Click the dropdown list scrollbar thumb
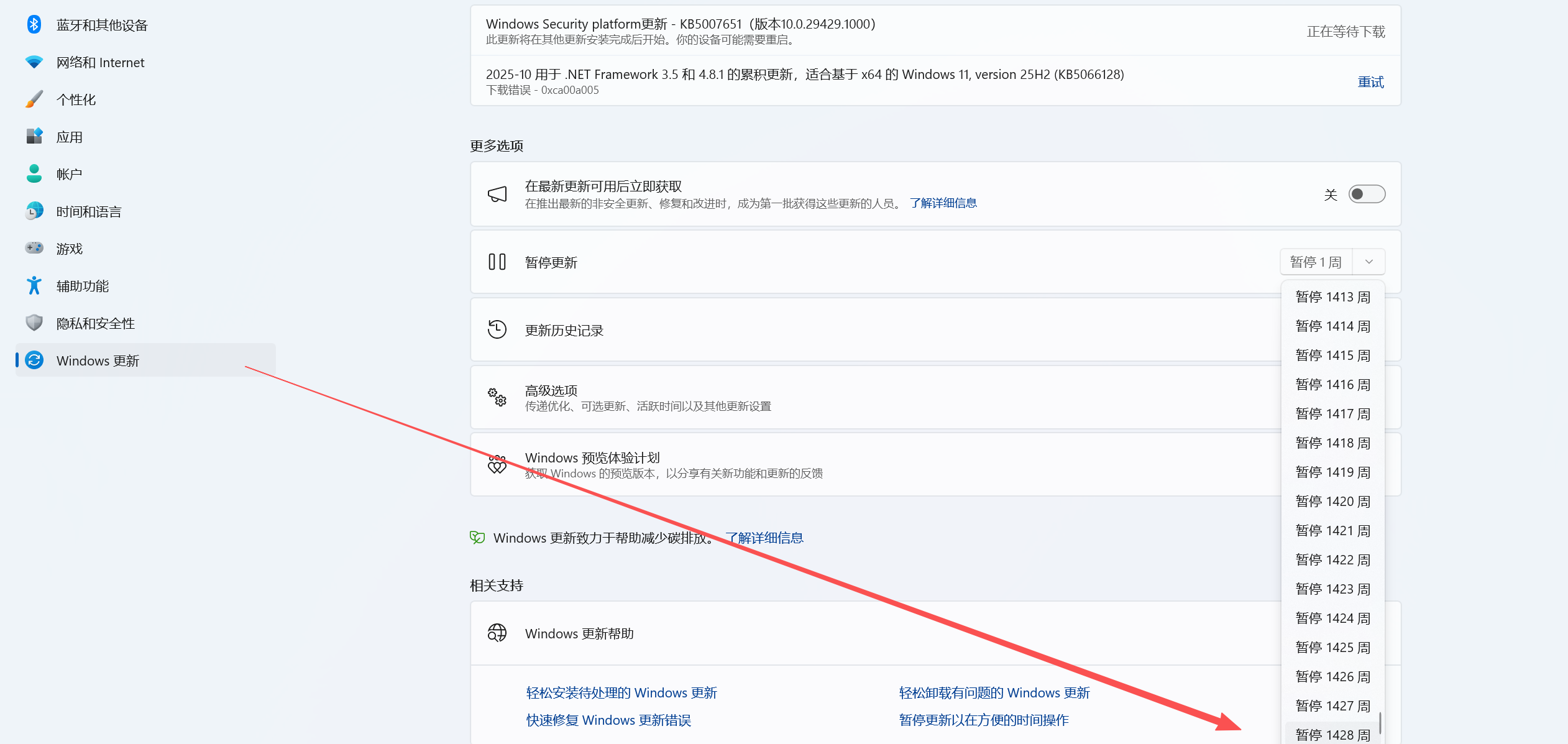Image resolution: width=1568 pixels, height=744 pixels. [1380, 723]
